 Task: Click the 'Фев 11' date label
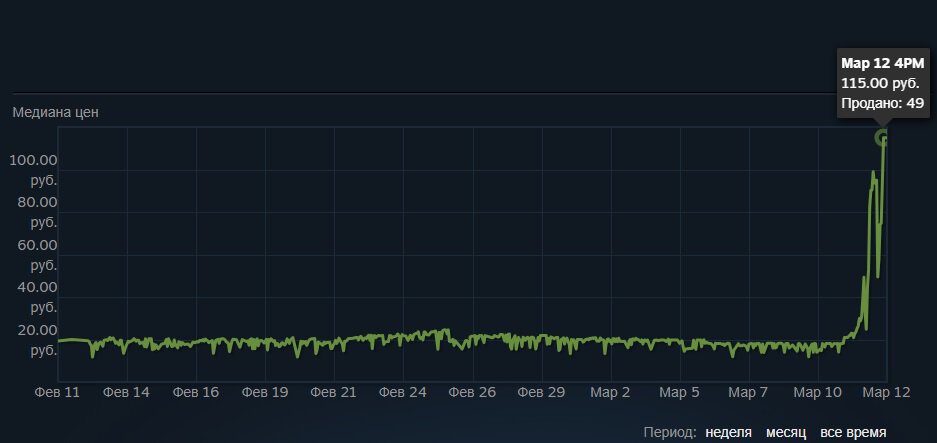57,392
